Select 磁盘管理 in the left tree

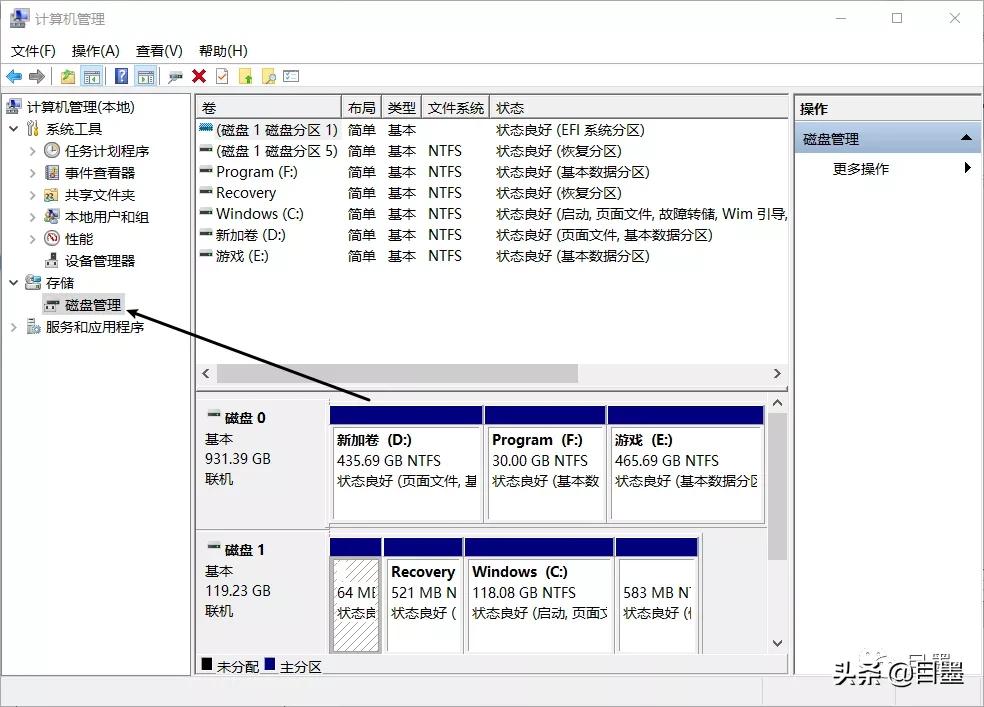coord(92,304)
